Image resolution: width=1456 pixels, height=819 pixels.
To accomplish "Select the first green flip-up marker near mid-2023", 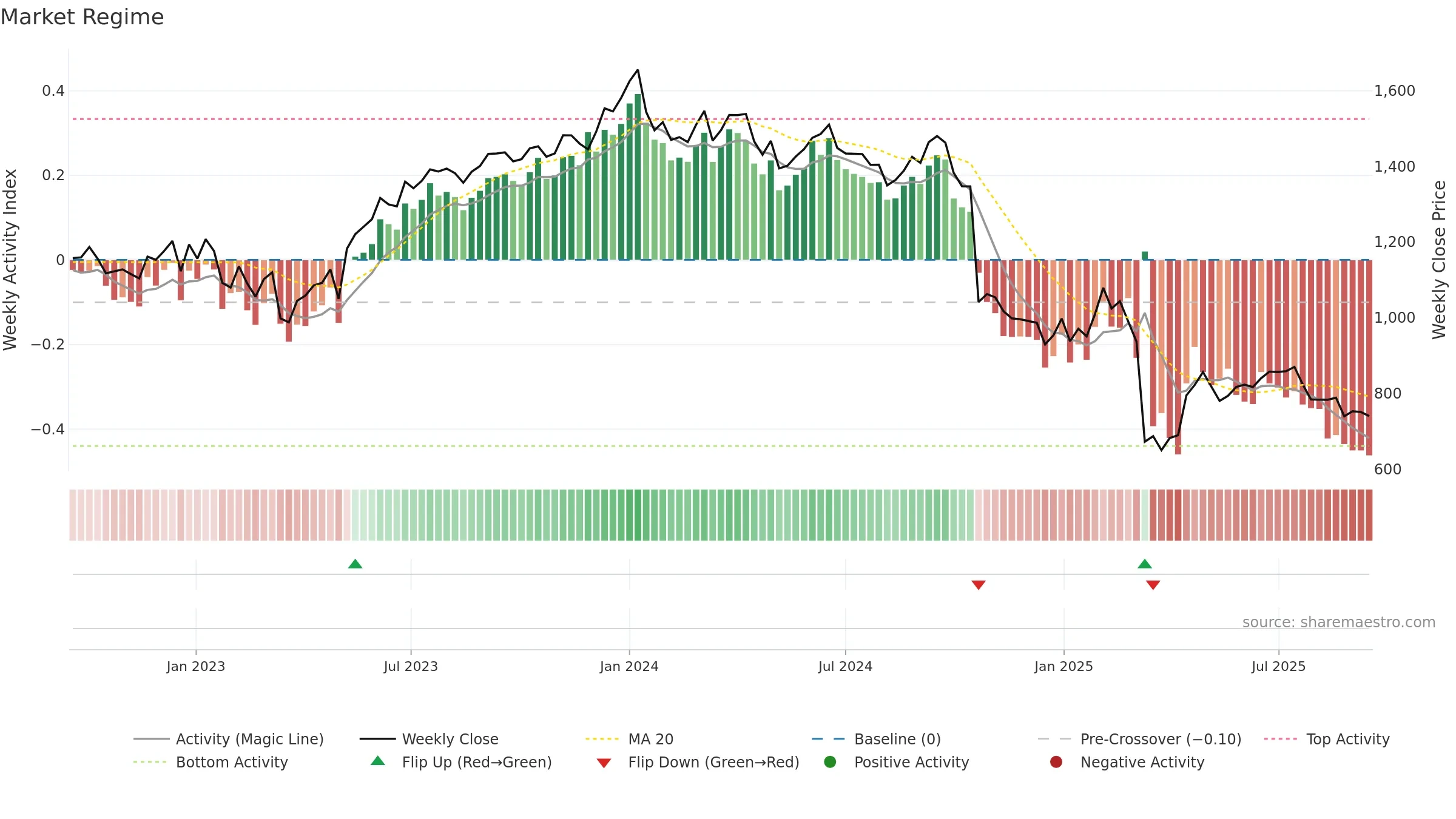I will coord(356,564).
